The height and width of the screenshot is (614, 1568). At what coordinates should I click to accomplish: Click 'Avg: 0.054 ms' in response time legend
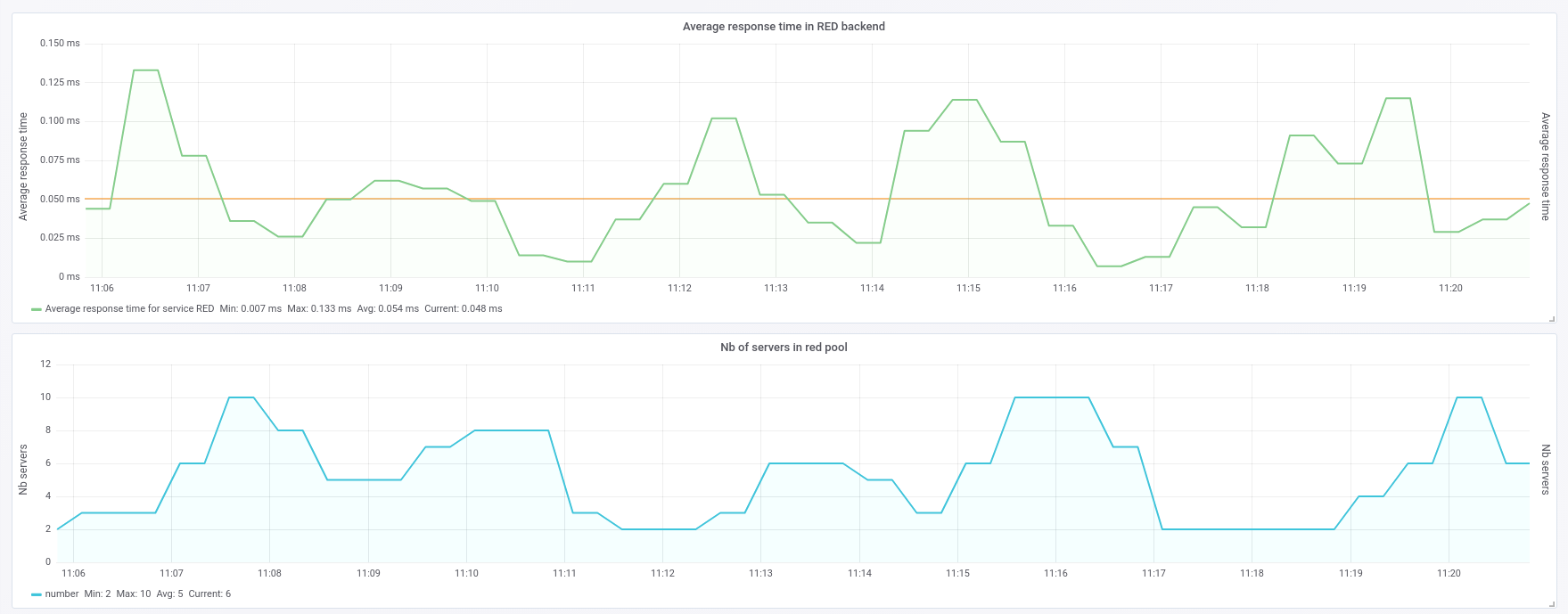pyautogui.click(x=388, y=309)
